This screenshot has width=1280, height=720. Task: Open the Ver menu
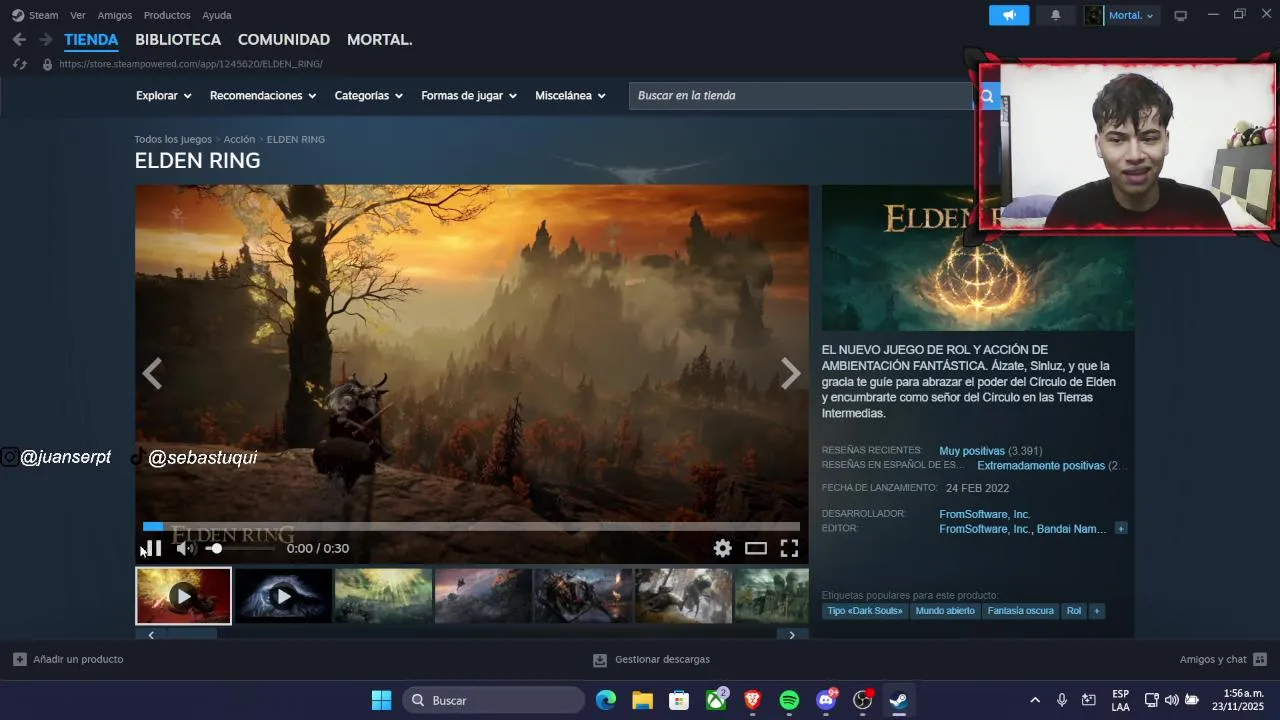coord(77,15)
